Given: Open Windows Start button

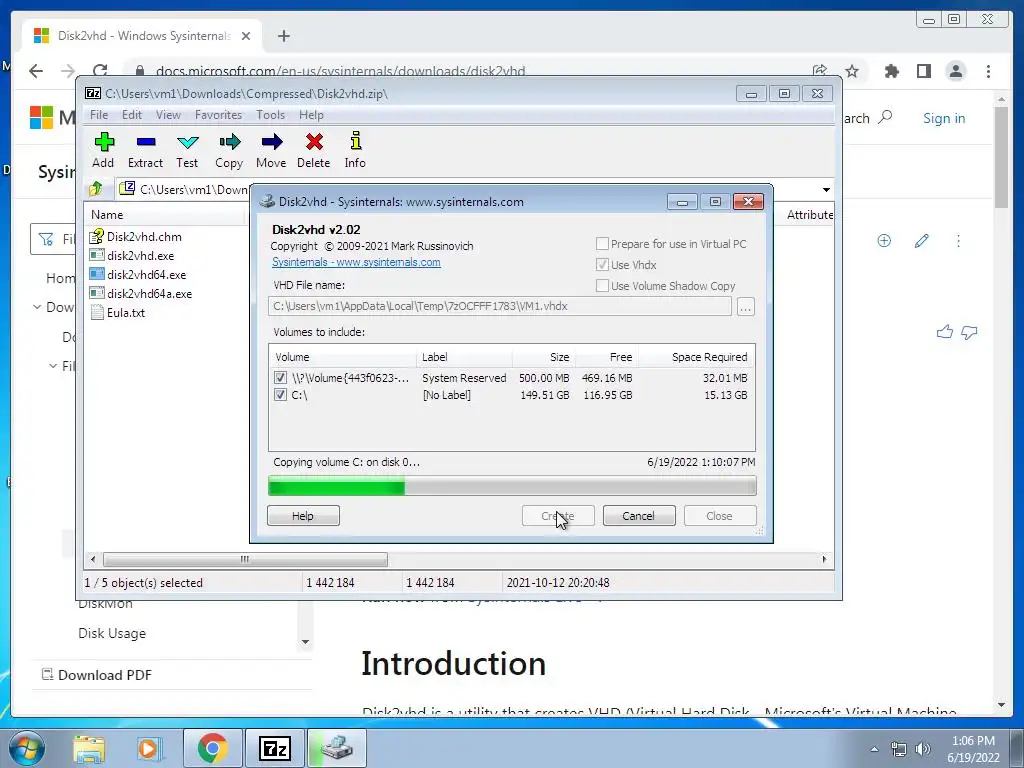Looking at the screenshot, I should pos(26,748).
